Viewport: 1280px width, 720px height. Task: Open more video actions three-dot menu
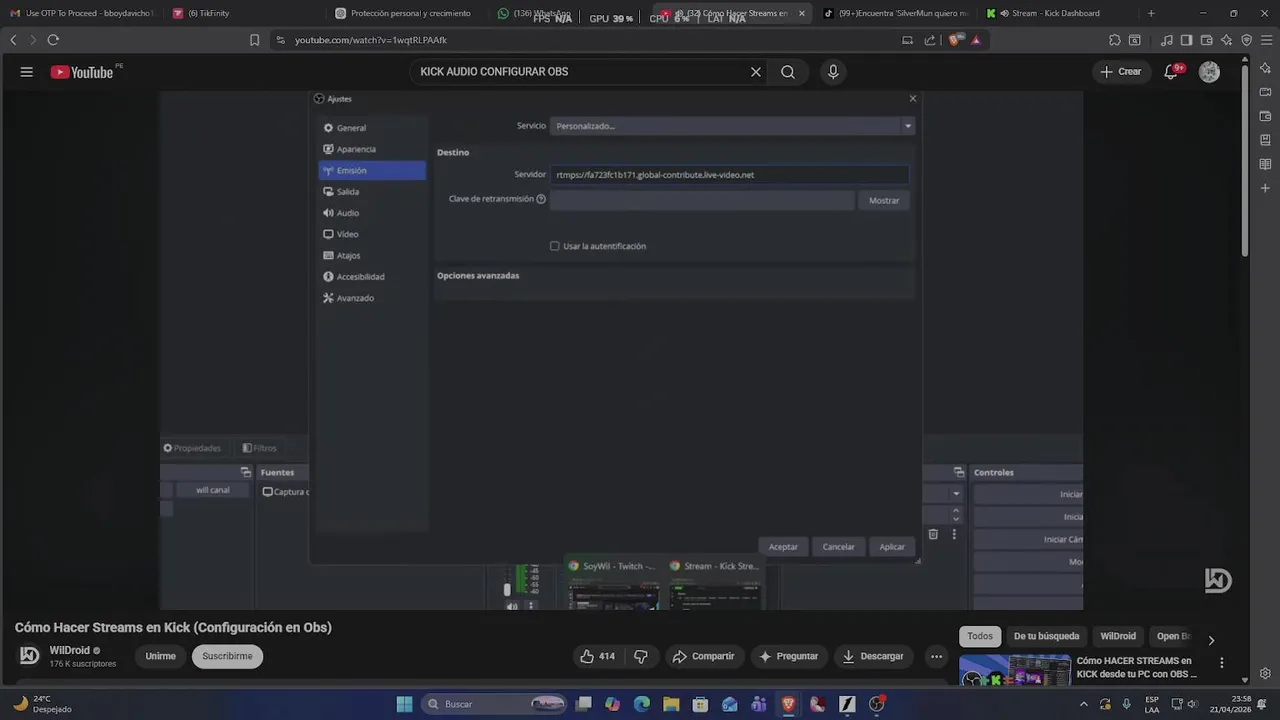(x=936, y=656)
